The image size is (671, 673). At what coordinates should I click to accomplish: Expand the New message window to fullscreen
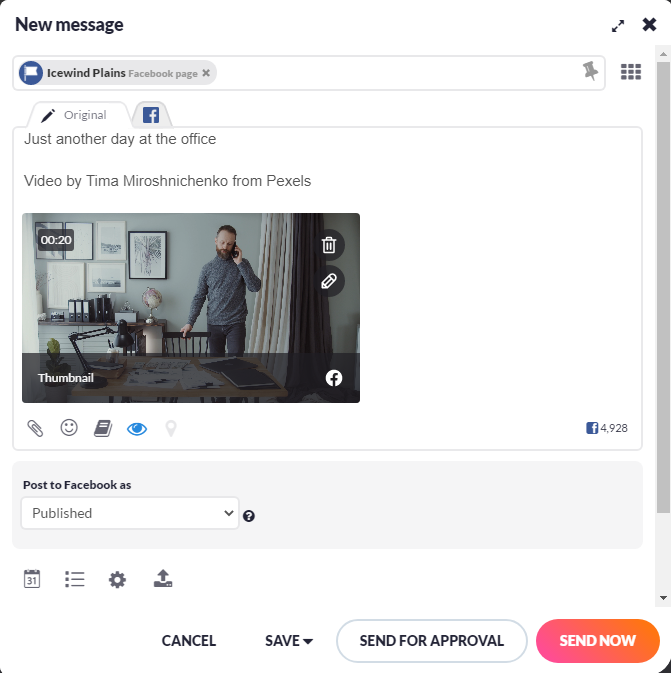(x=618, y=26)
